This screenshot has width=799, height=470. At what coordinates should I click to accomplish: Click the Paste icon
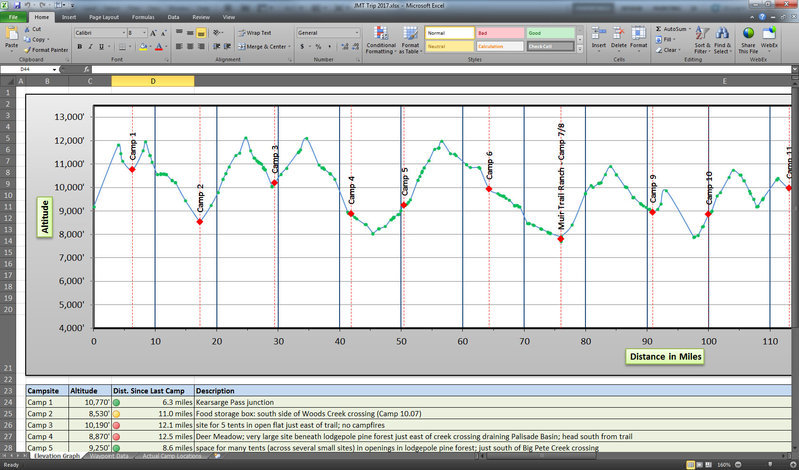(x=11, y=35)
